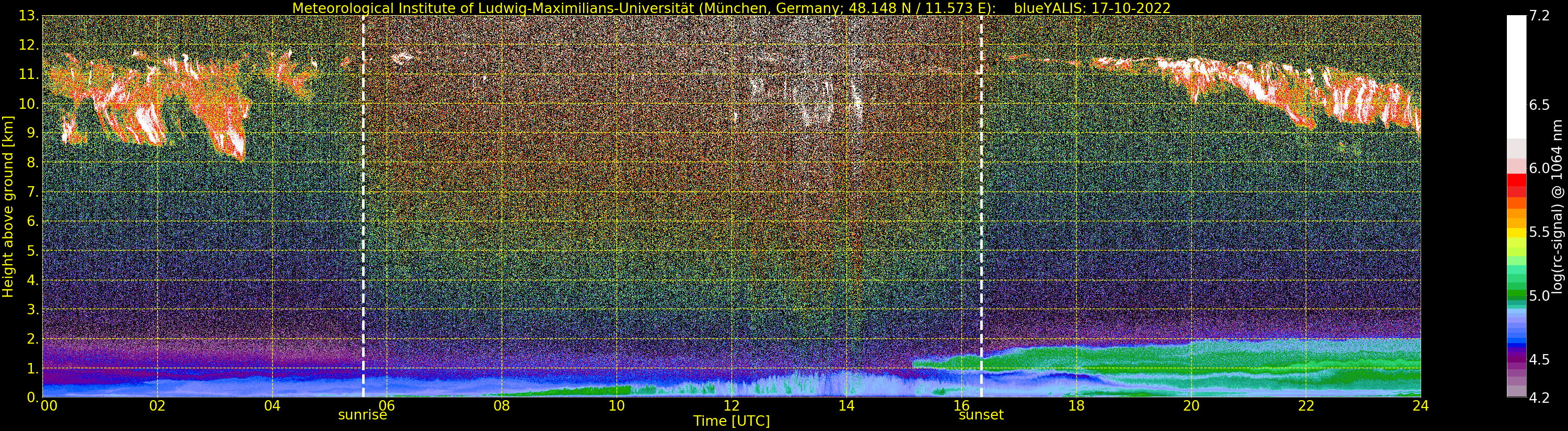The width and height of the screenshot is (1568, 431).
Task: Click the height axis tick '12.'
Action: pos(29,45)
